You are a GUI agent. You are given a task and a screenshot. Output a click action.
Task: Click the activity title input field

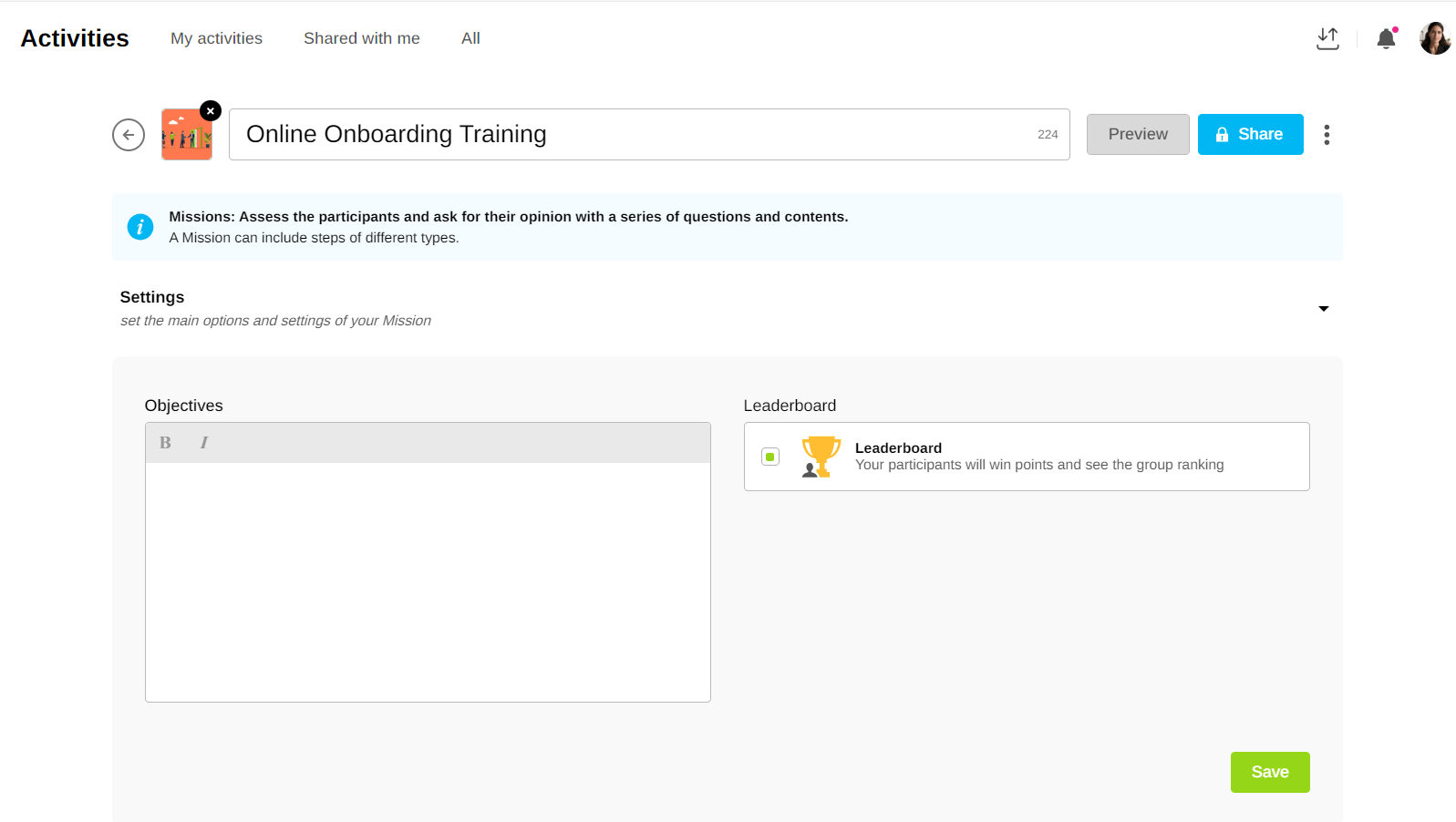tap(629, 135)
